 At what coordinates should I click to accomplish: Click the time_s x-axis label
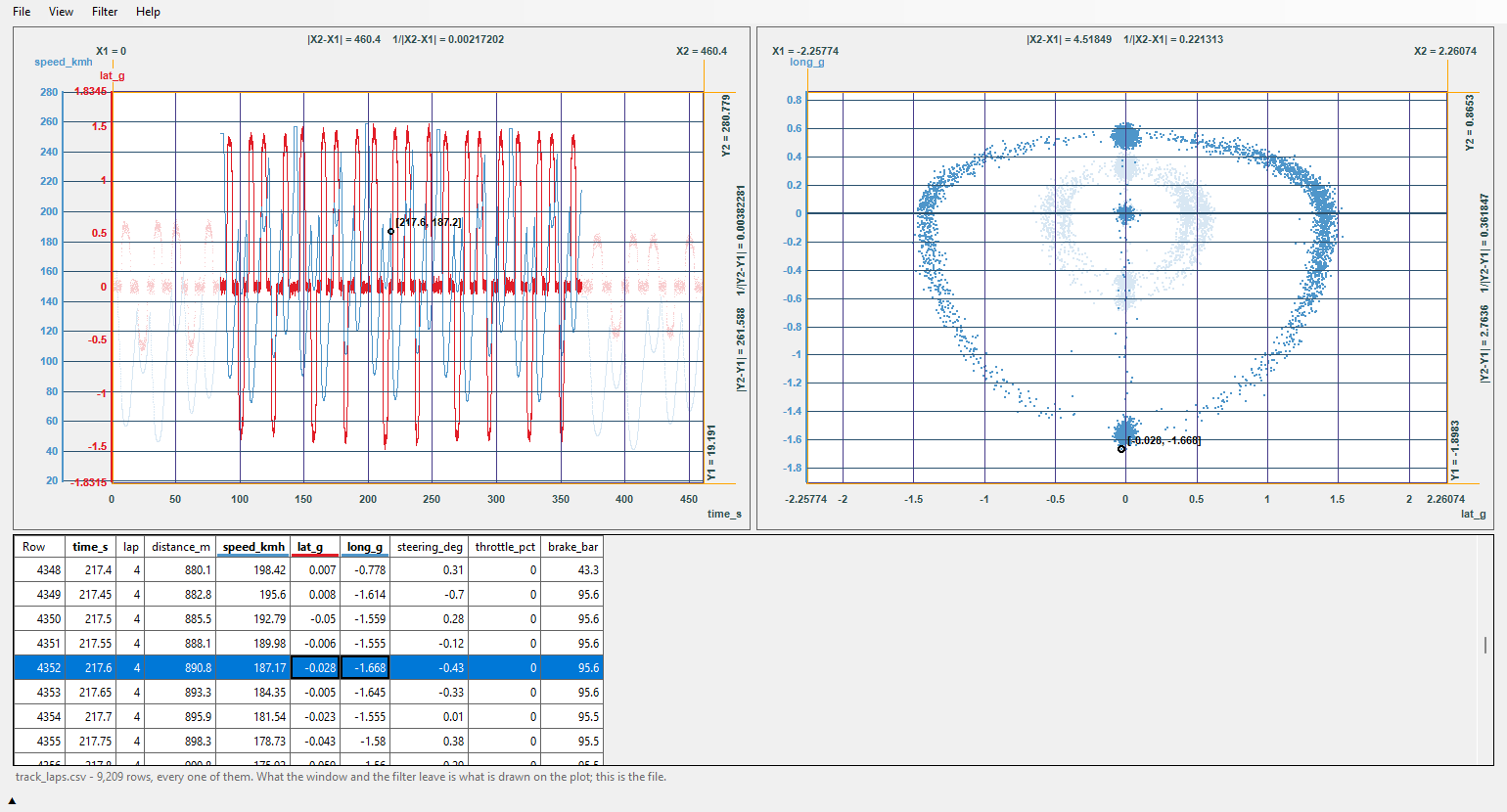[724, 514]
